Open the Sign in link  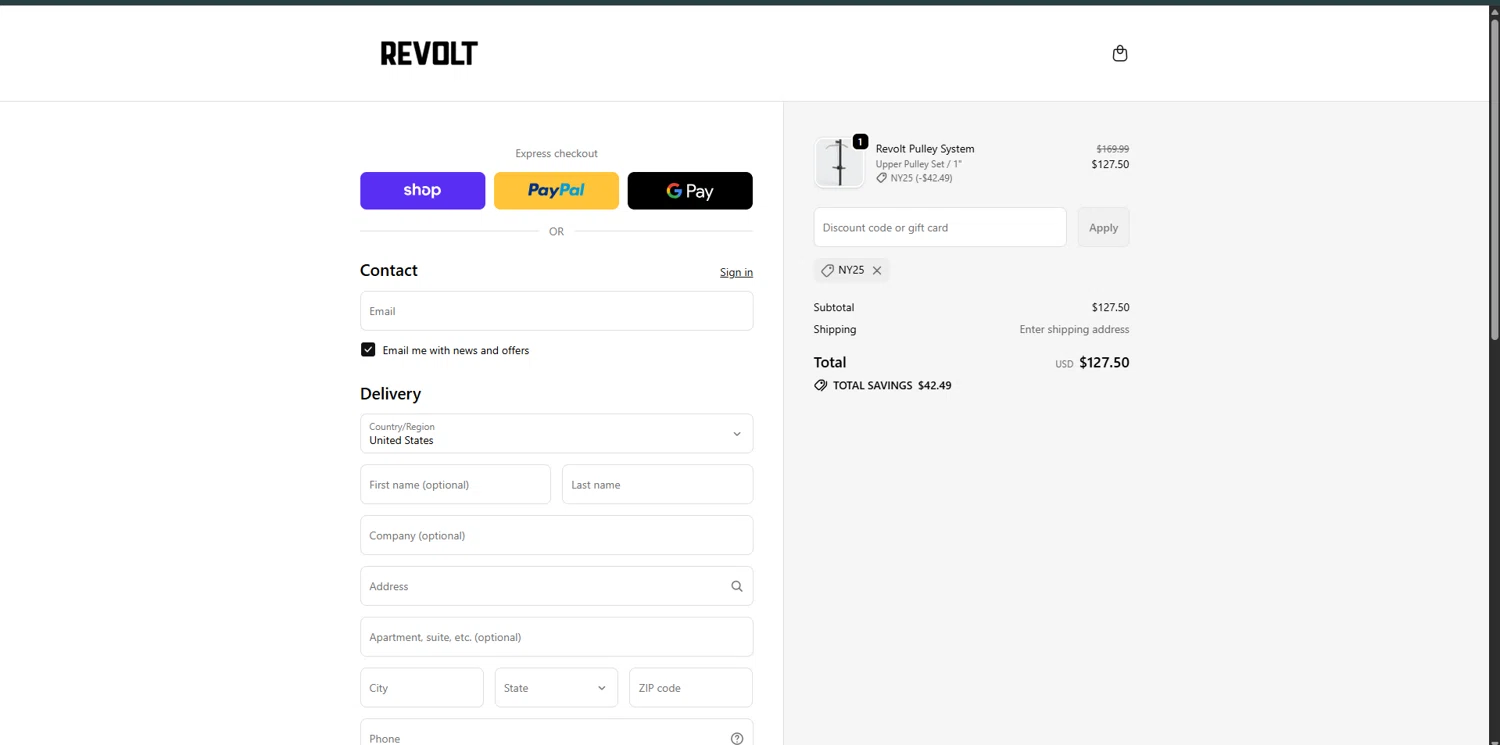click(x=736, y=272)
